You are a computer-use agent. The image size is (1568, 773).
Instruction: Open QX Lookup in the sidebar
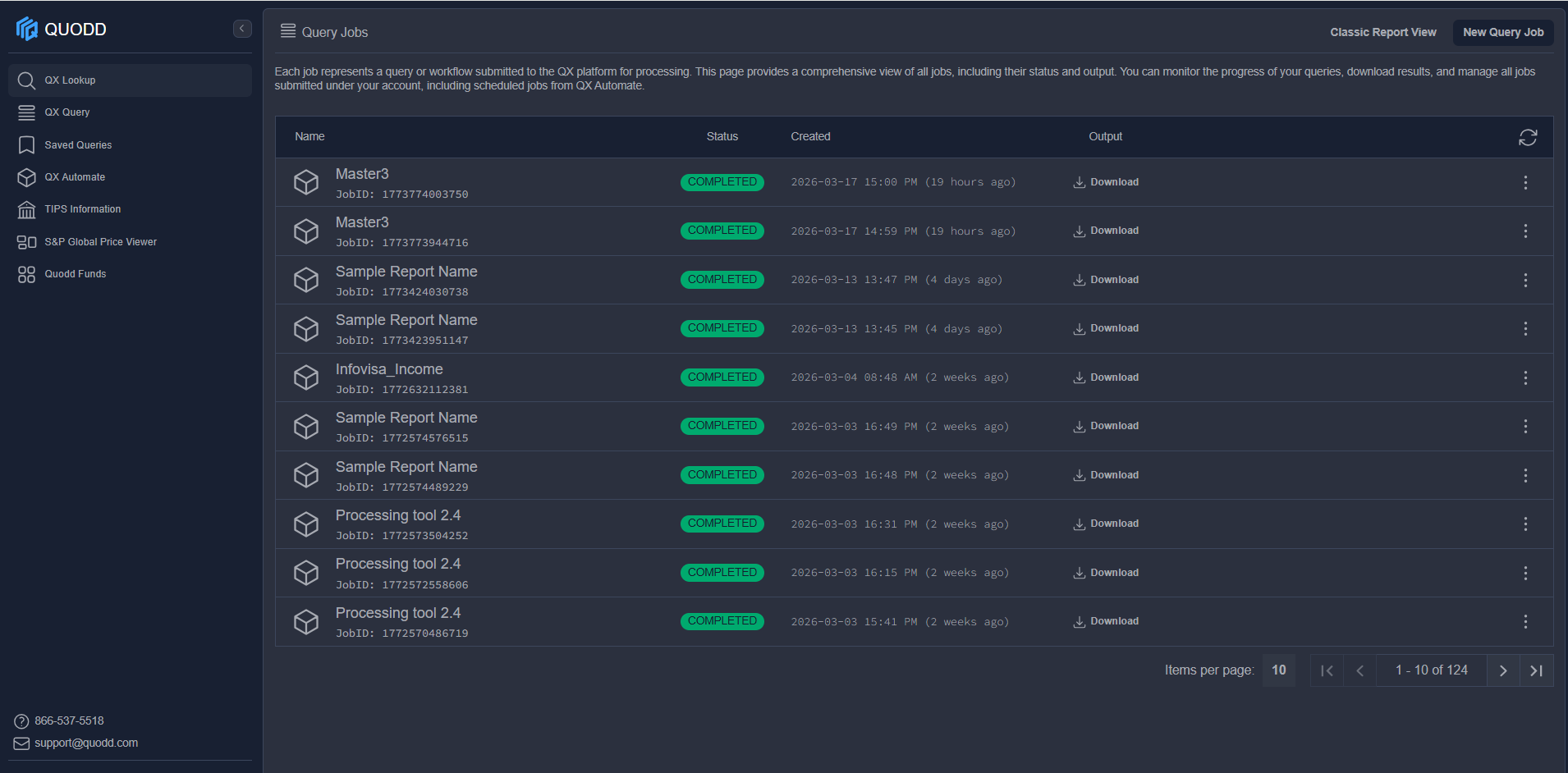pyautogui.click(x=130, y=80)
